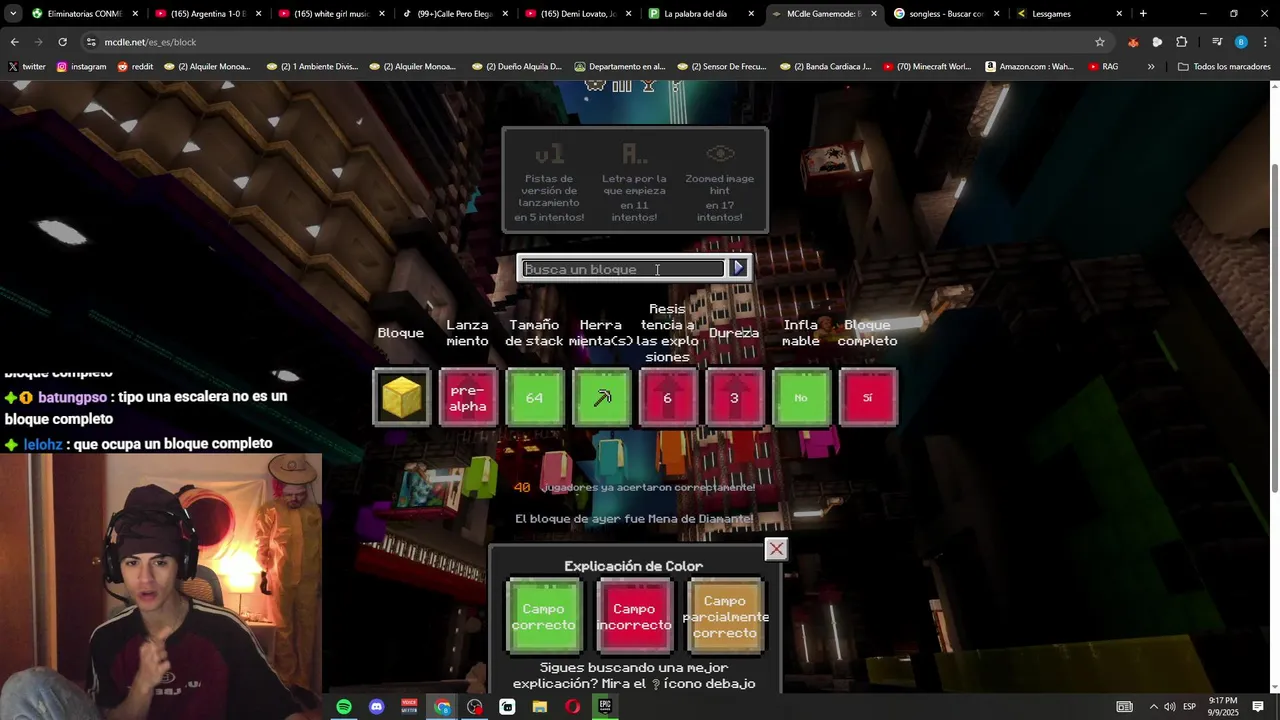Bookmark this page with star icon
The width and height of the screenshot is (1280, 720).
click(x=1100, y=42)
